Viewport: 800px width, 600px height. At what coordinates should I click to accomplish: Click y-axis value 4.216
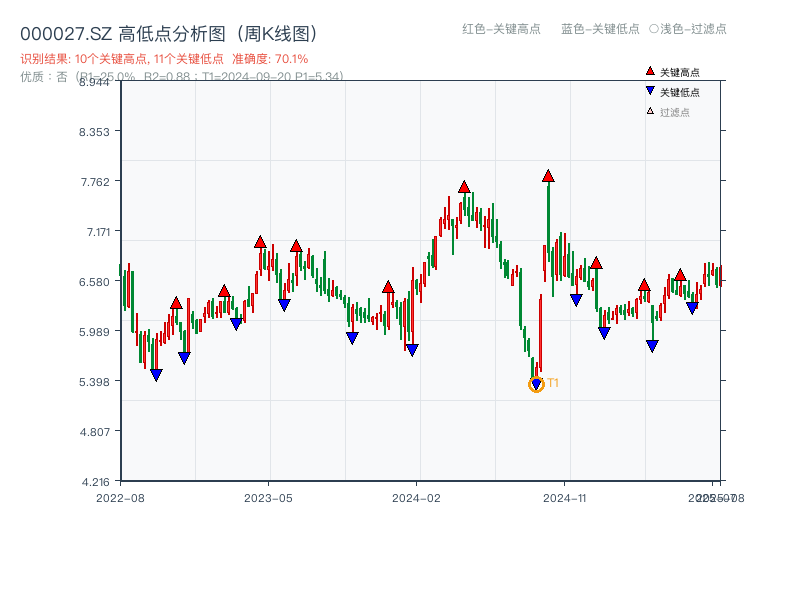pos(95,482)
